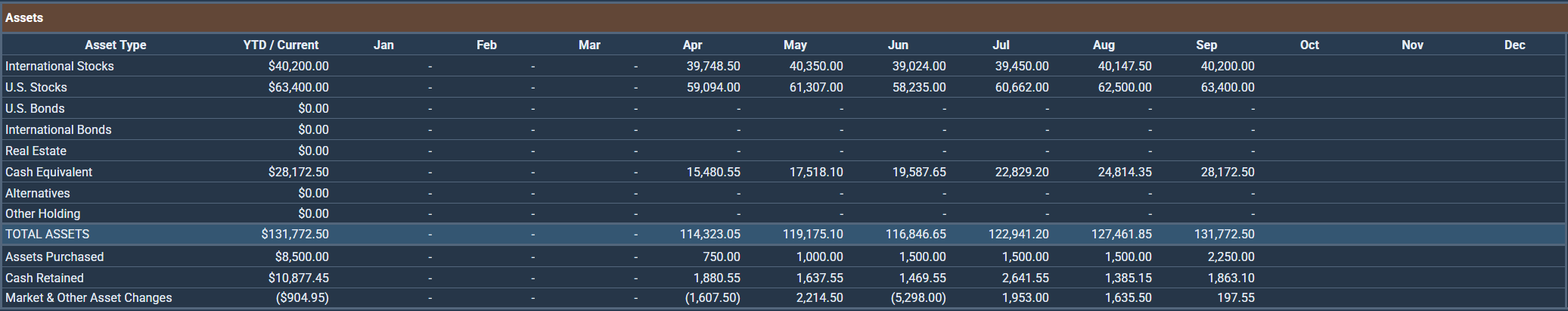Viewport: 1568px width, 311px height.
Task: Click Total Assets July cell 122,941.20
Action: 1019,234
